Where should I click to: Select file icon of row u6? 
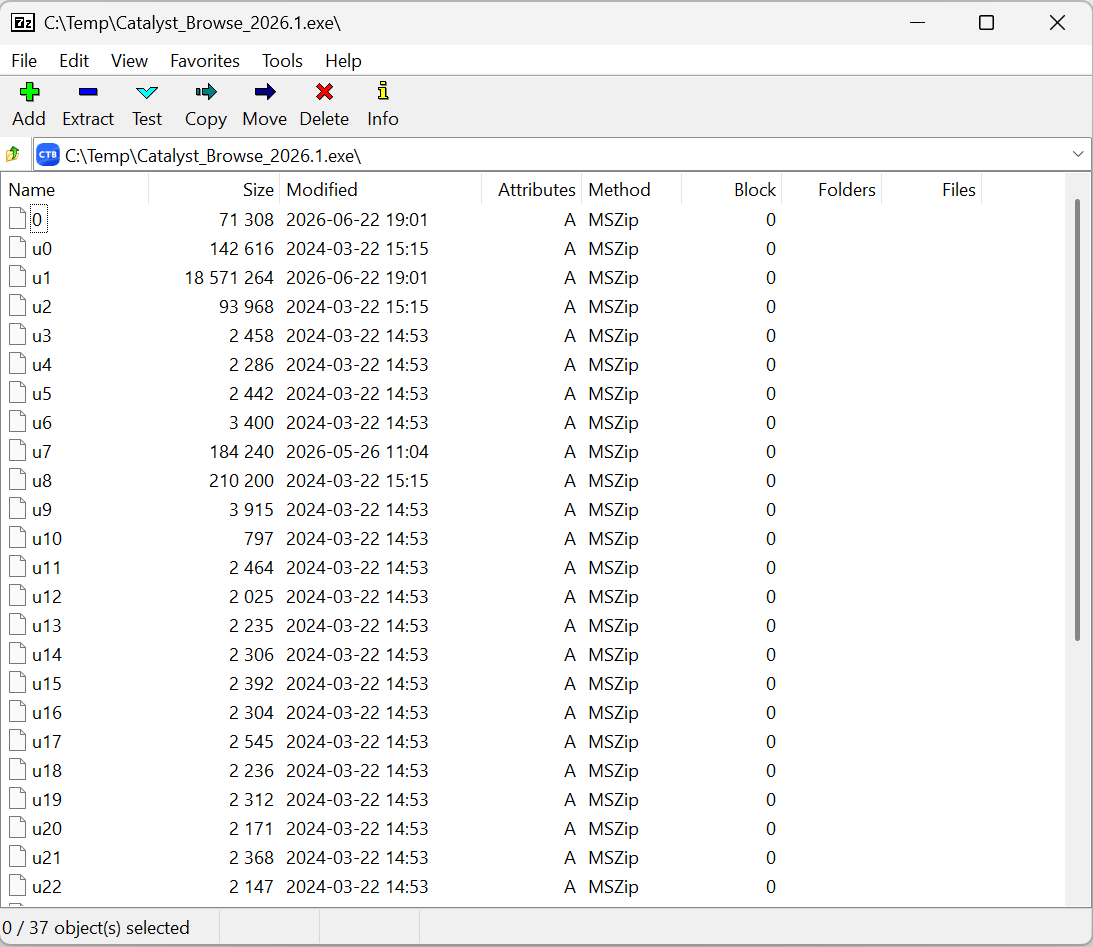pyautogui.click(x=17, y=422)
